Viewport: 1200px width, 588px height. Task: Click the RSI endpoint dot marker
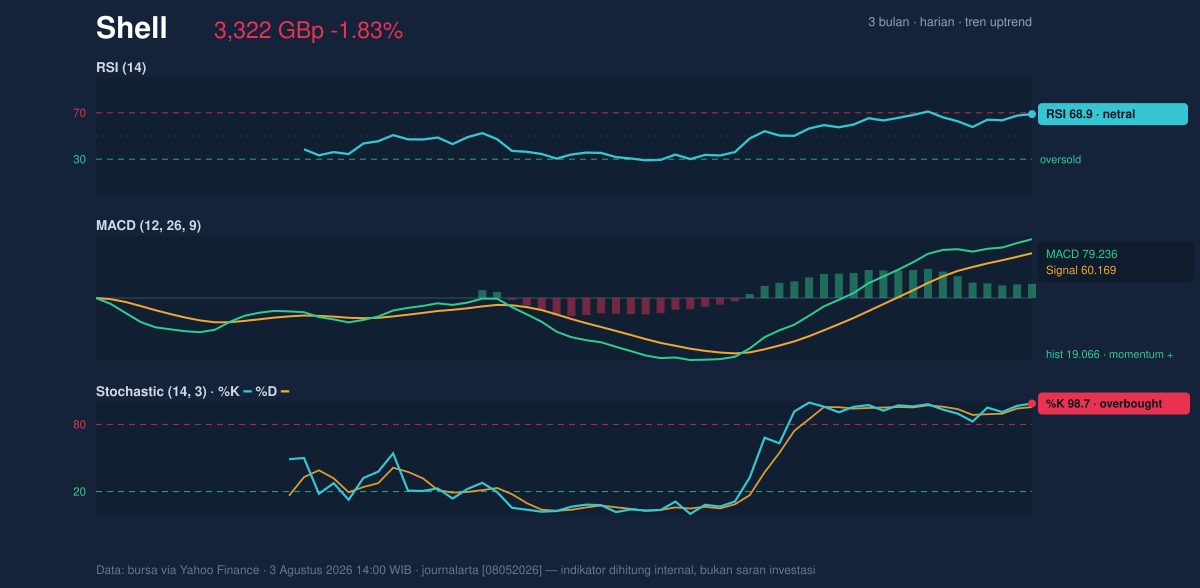point(1032,114)
